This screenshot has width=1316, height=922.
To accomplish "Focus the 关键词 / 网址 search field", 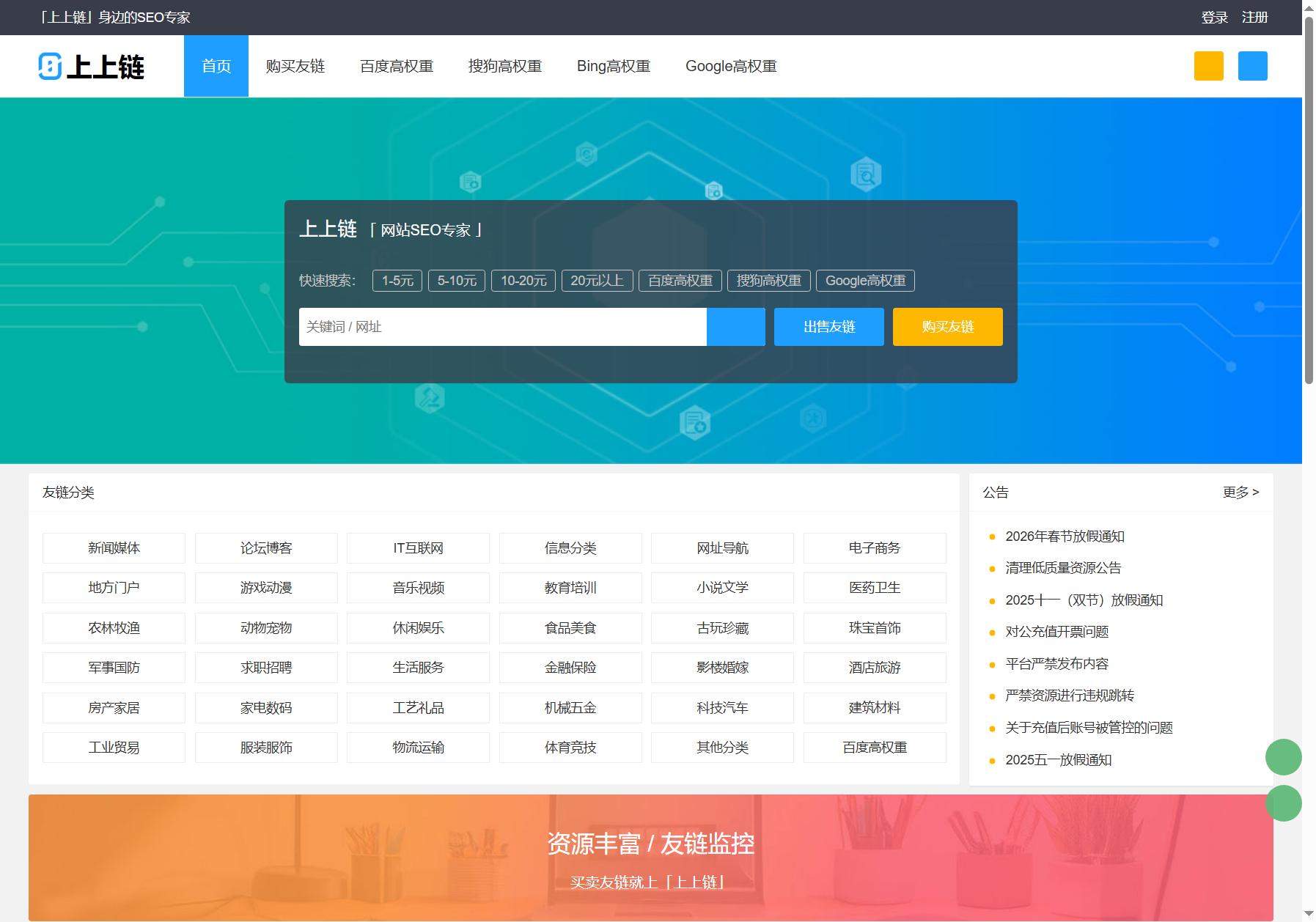I will [x=503, y=327].
